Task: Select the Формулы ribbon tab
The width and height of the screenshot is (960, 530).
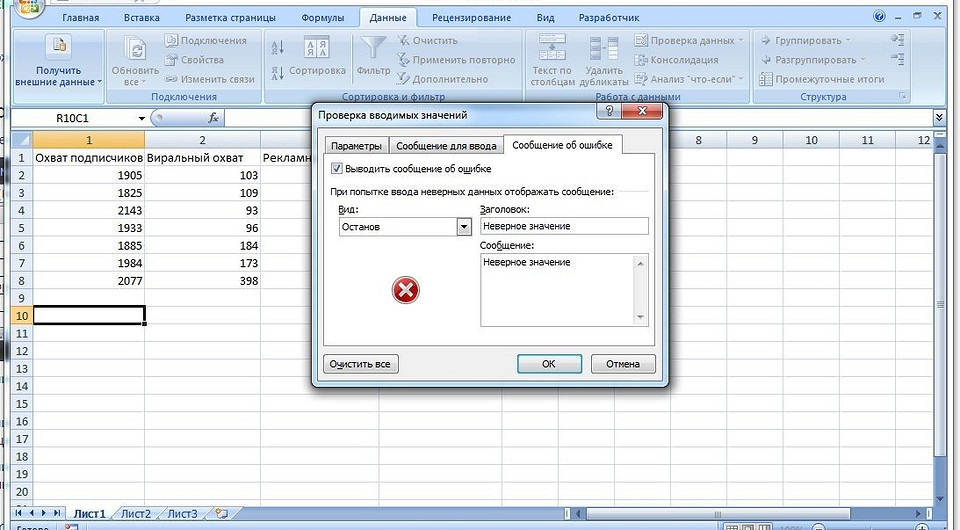Action: coord(322,18)
